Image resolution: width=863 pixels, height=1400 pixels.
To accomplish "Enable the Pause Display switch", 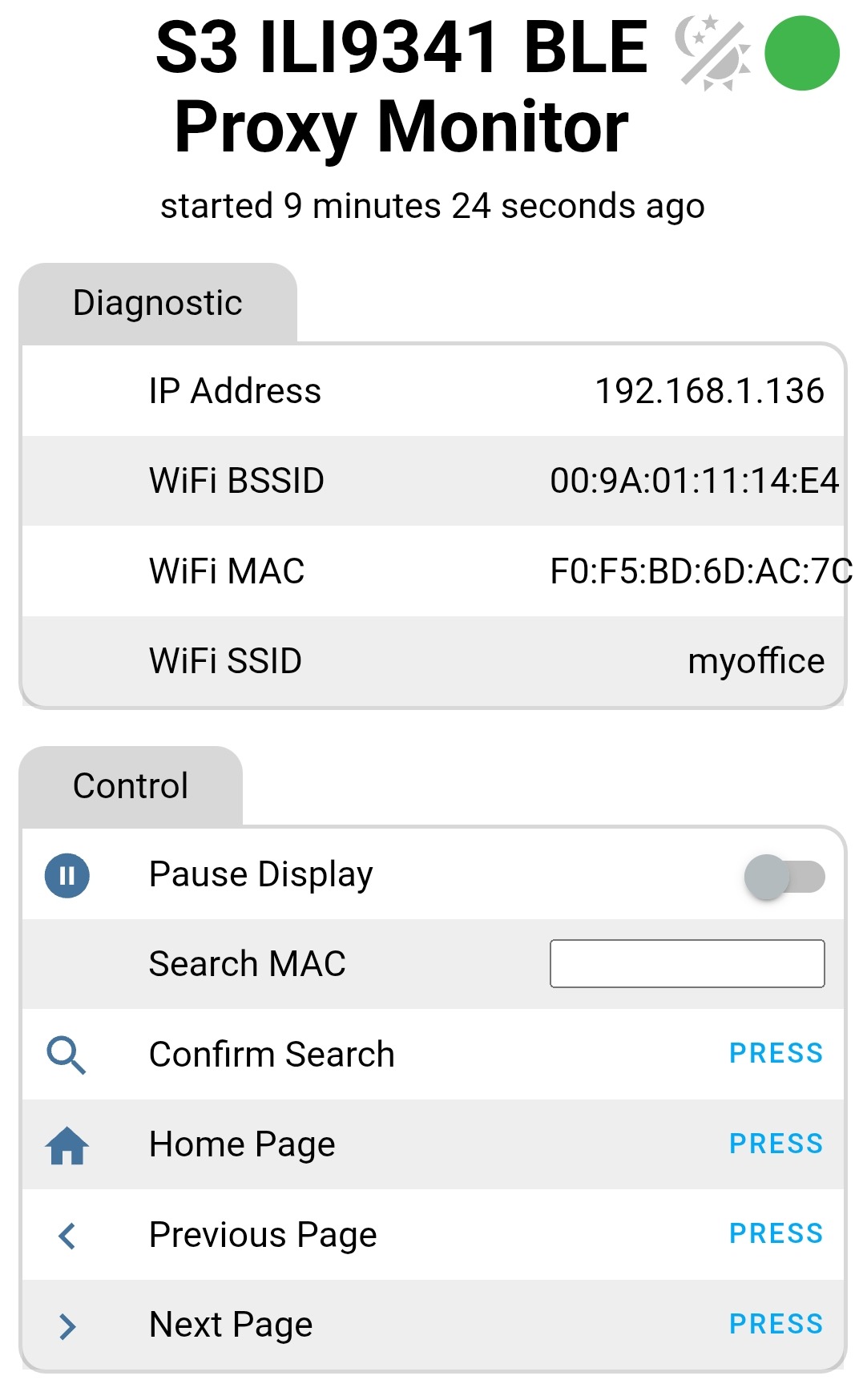I will coord(784,876).
